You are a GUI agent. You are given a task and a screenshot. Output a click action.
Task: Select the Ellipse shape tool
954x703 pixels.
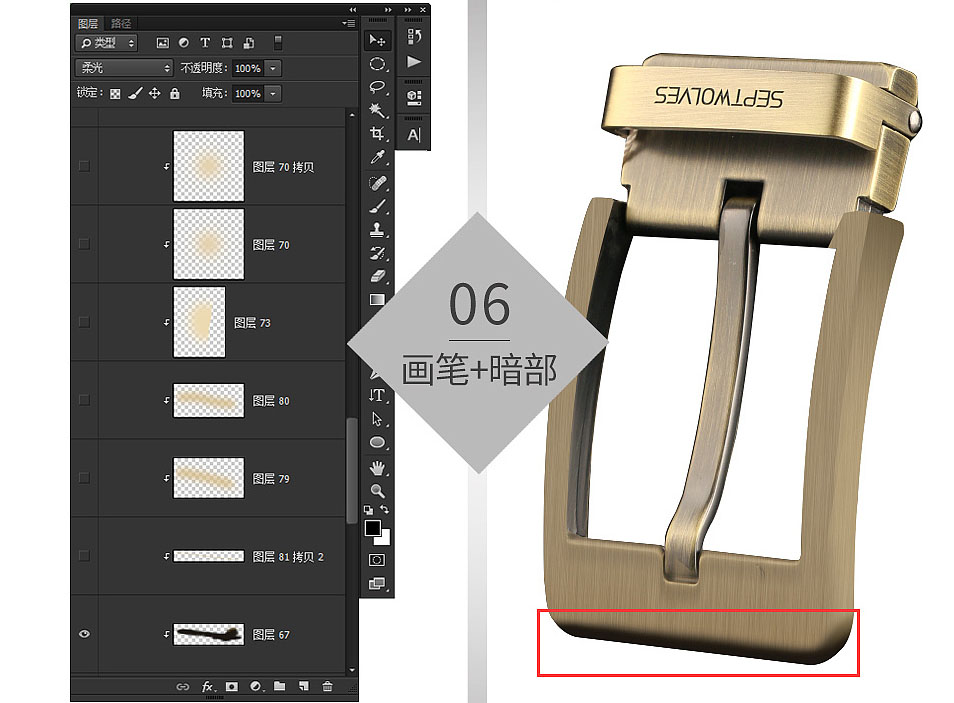[377, 442]
